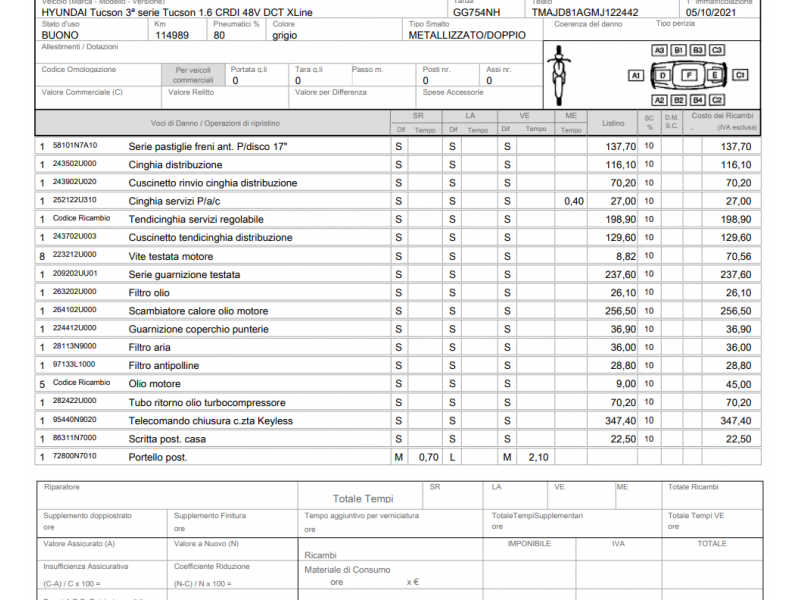This screenshot has height=600, width=800.
Task: Select damage zone C2 on car diagram
Action: (x=717, y=100)
